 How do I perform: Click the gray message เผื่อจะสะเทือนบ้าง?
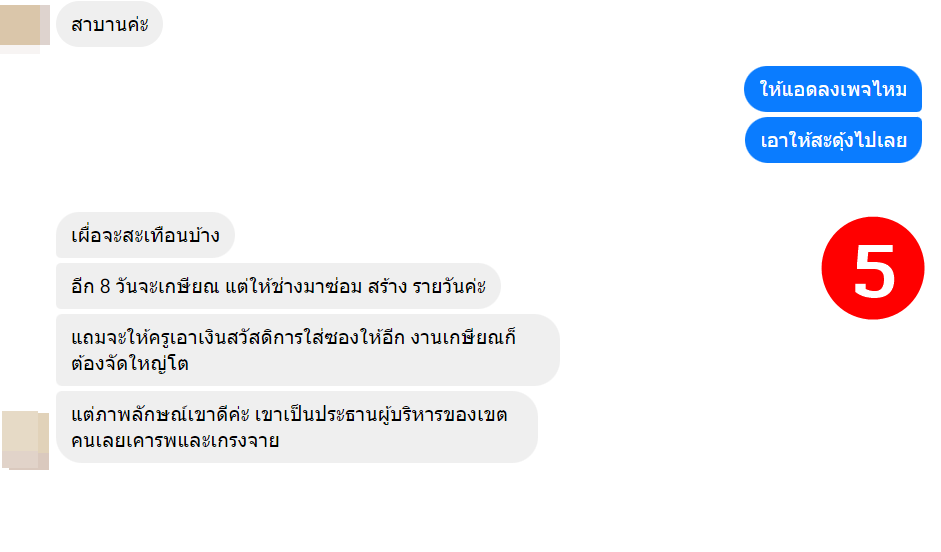(145, 236)
